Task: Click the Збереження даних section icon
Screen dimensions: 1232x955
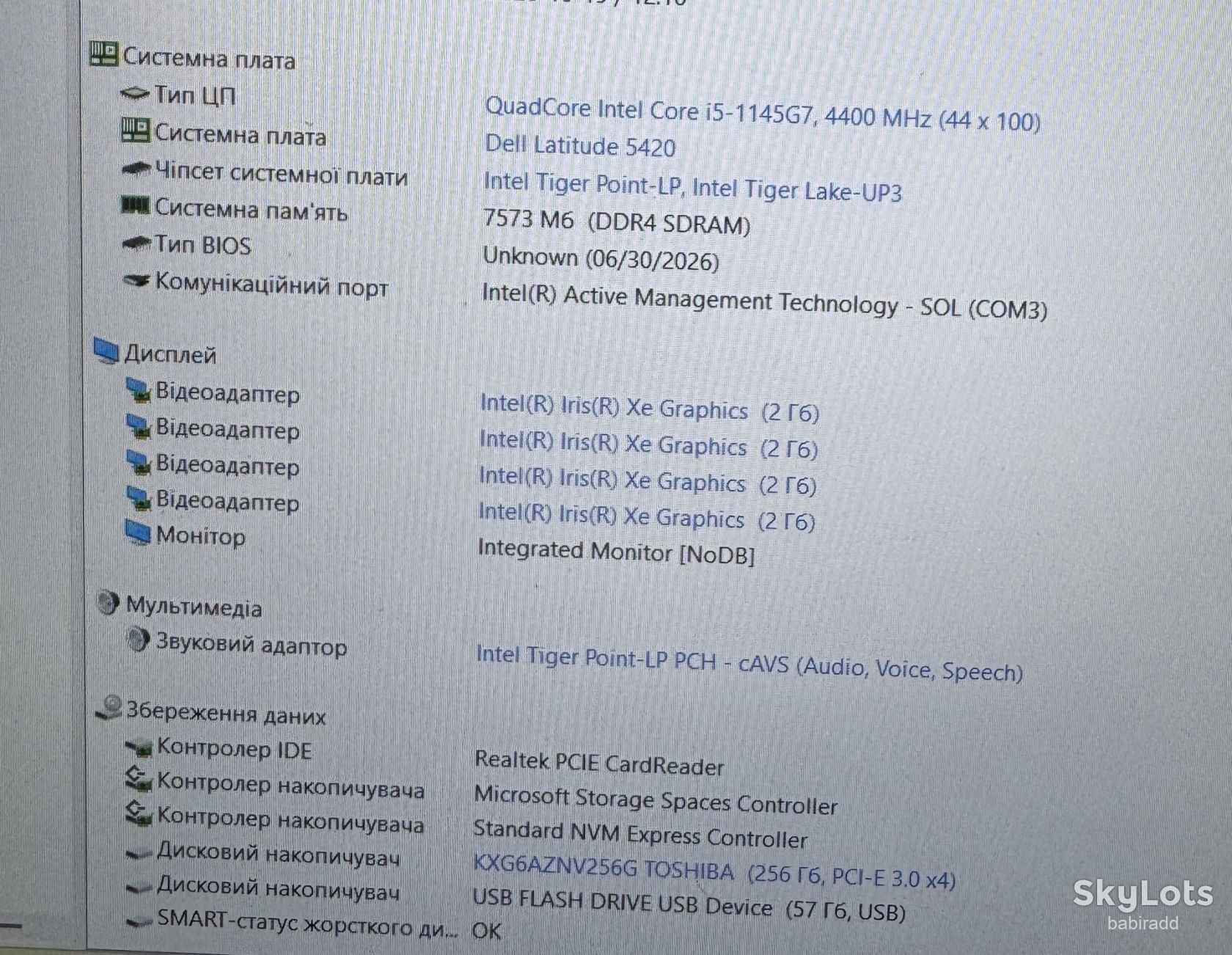Action: (x=109, y=708)
